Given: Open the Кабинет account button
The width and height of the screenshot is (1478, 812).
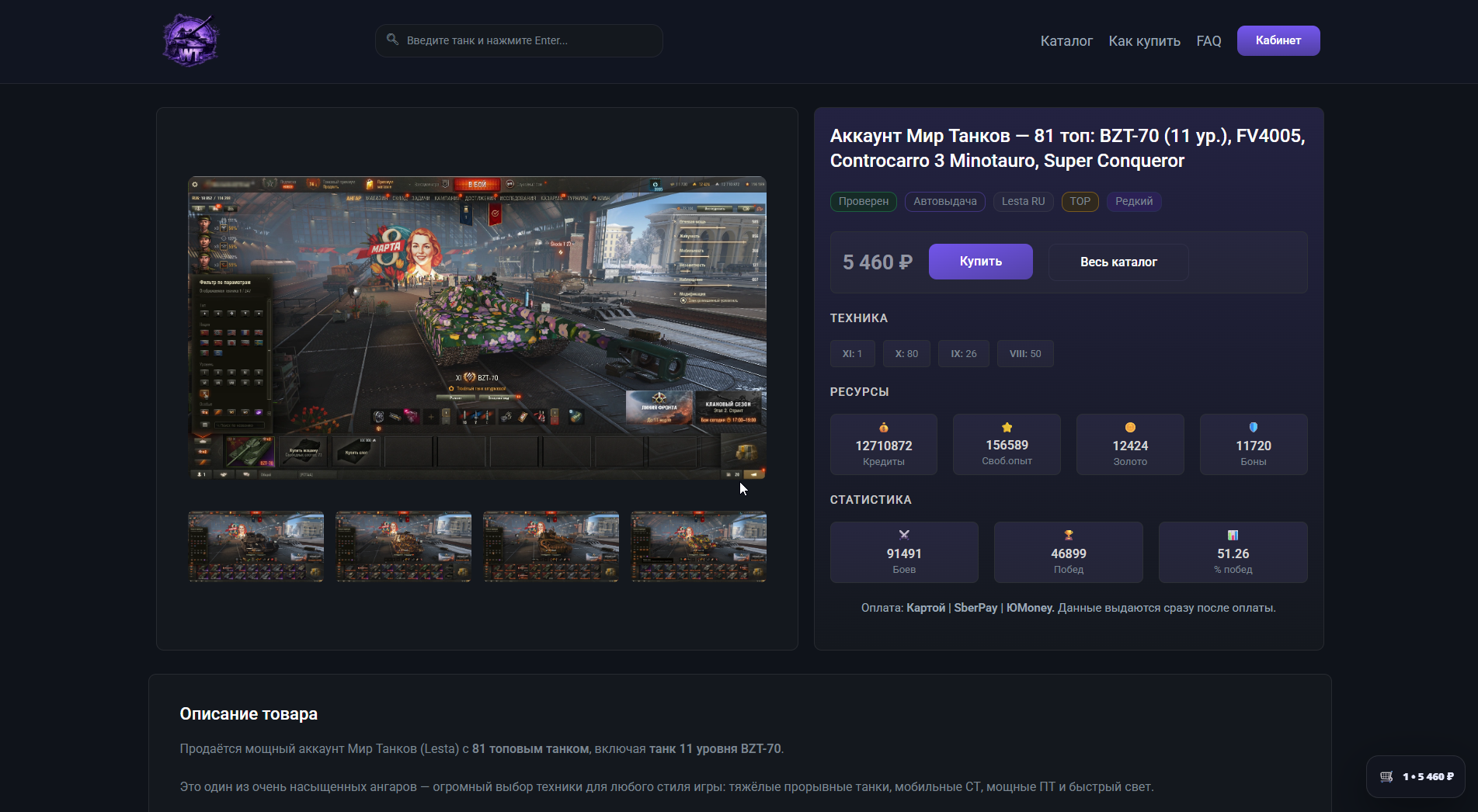Looking at the screenshot, I should [1278, 40].
